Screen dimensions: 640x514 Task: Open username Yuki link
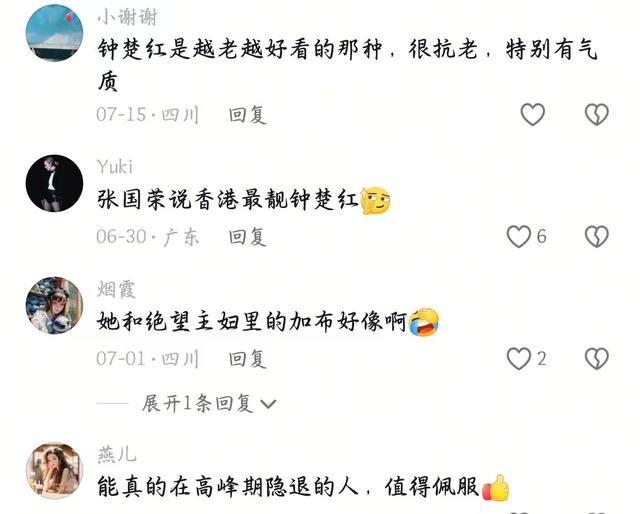point(115,167)
